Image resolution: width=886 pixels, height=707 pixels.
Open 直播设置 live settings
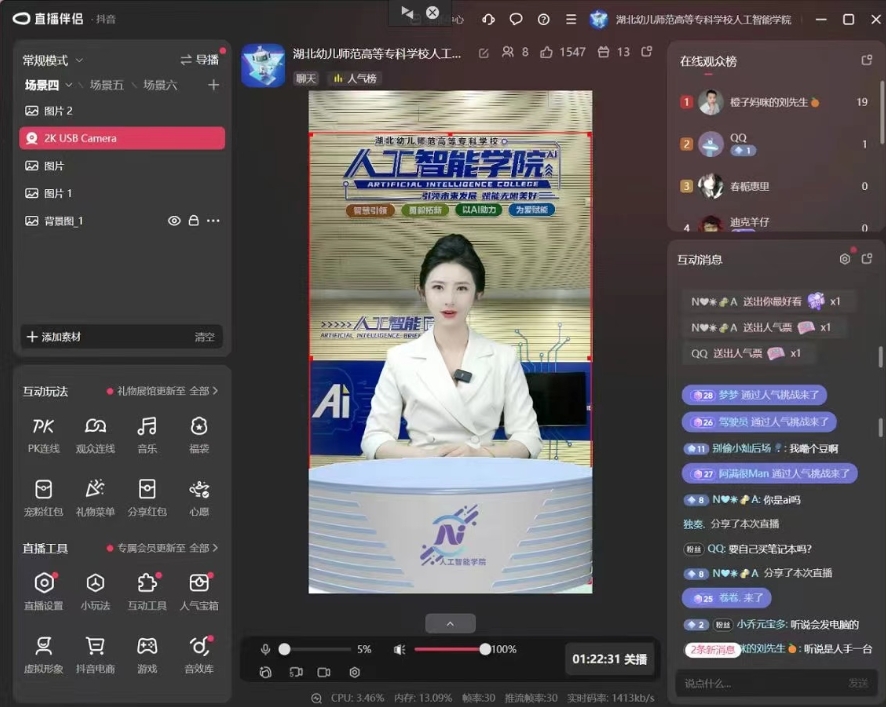coord(44,592)
